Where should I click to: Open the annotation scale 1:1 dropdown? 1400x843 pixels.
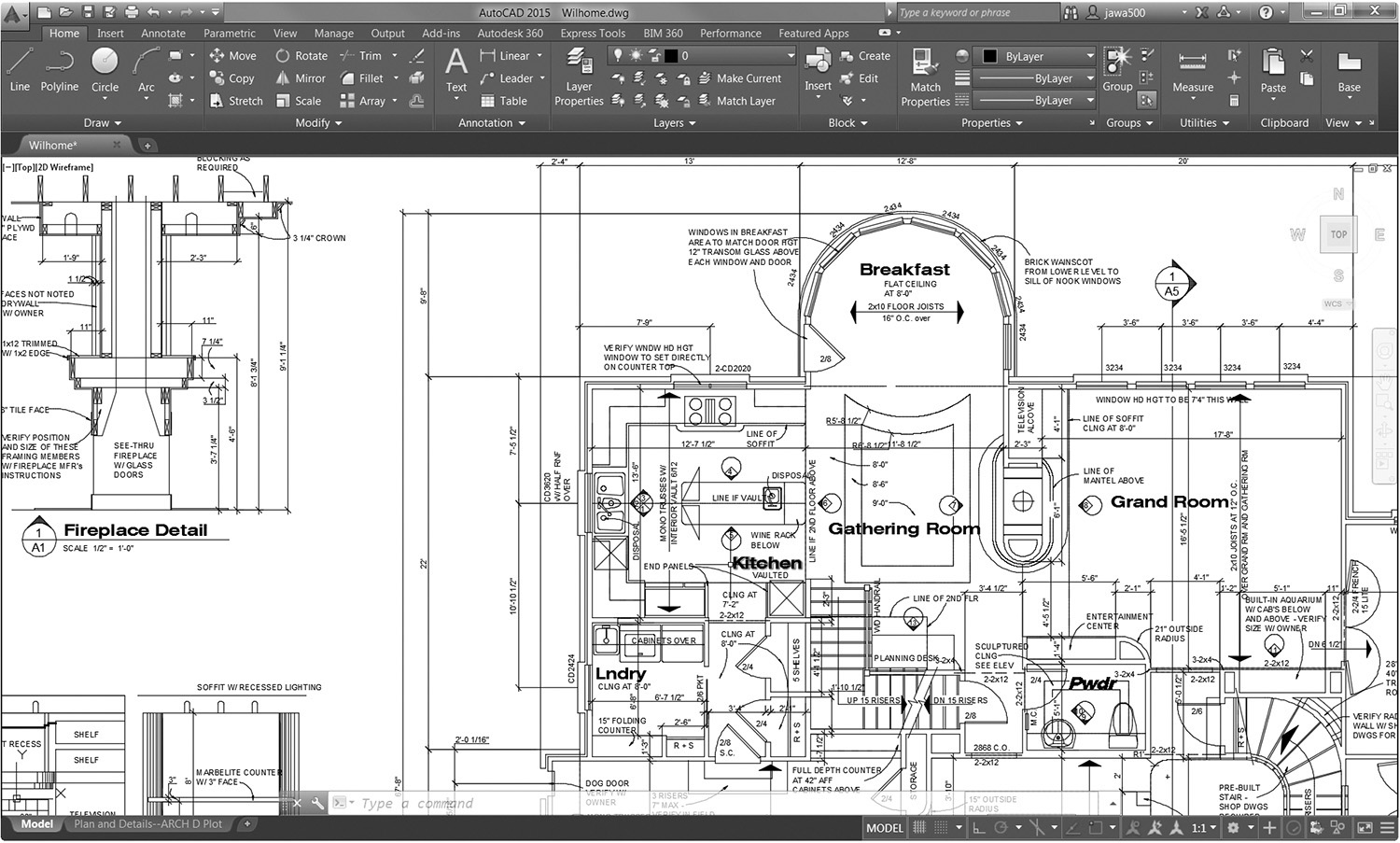(x=1203, y=827)
